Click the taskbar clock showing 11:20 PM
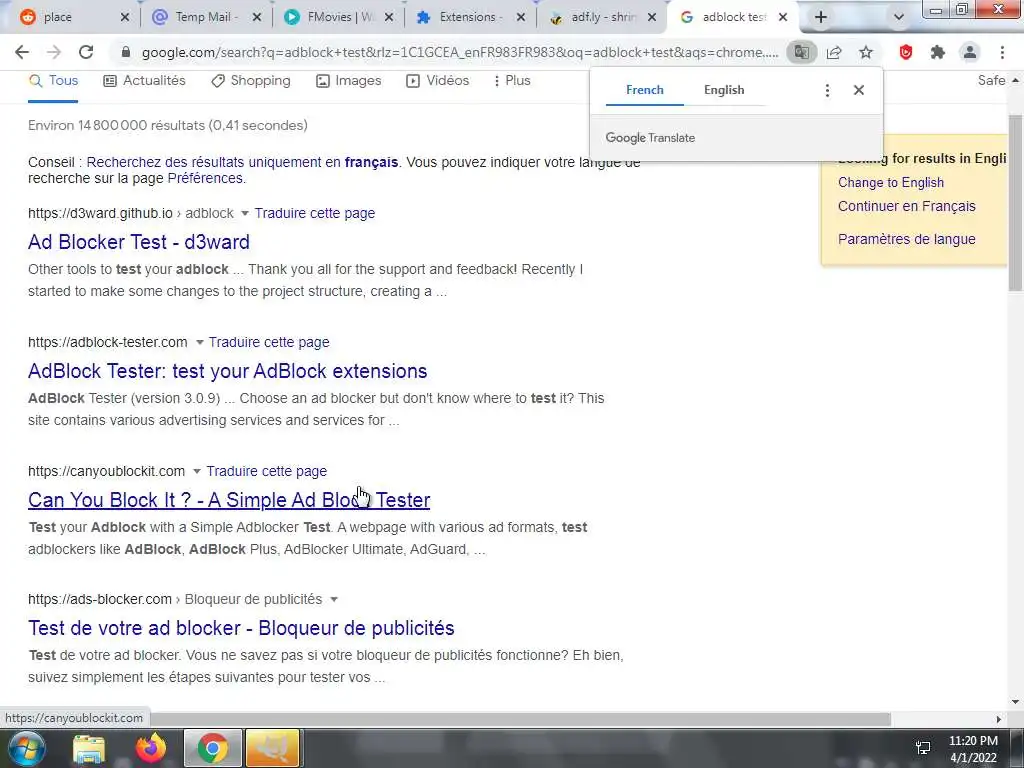 click(973, 749)
